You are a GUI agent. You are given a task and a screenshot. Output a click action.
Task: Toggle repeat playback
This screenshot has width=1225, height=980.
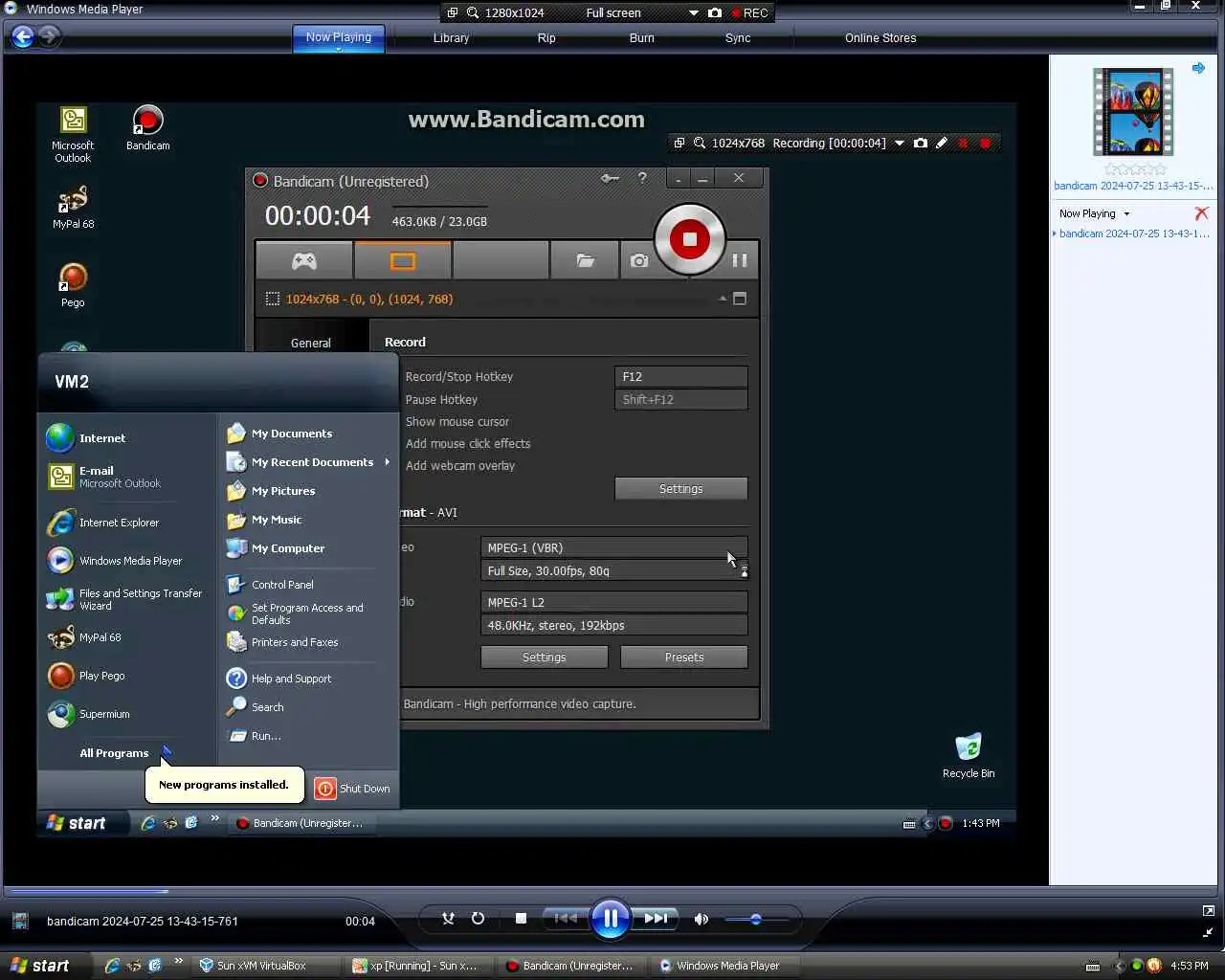(x=478, y=919)
